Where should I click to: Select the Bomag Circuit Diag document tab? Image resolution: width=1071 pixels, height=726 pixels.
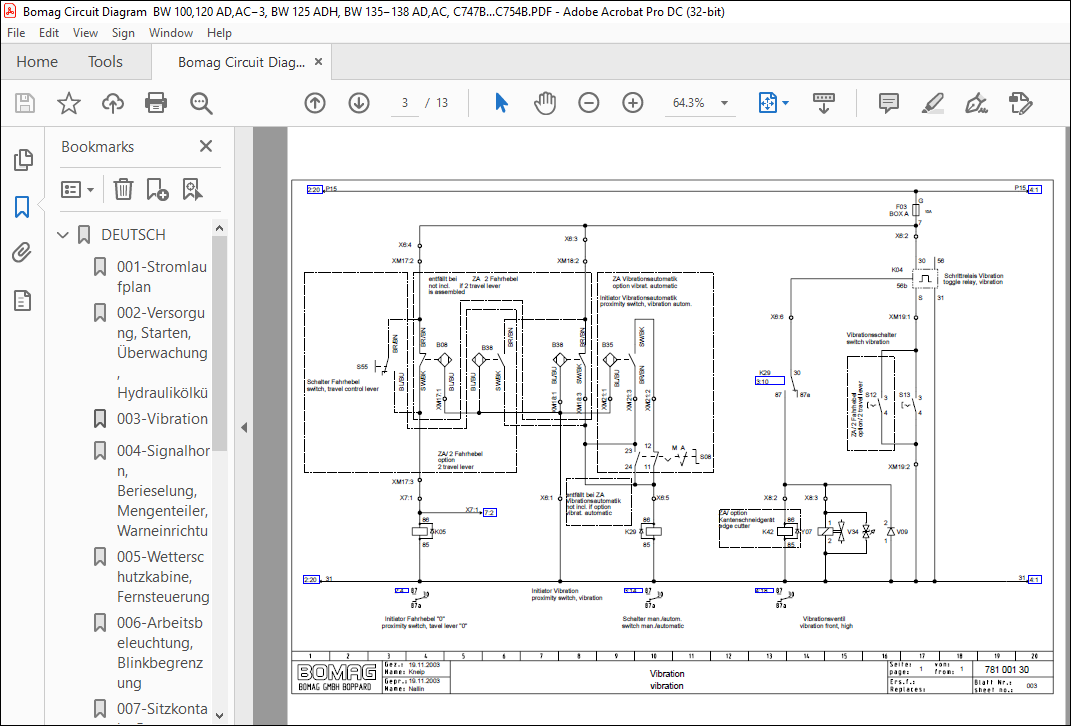(241, 62)
